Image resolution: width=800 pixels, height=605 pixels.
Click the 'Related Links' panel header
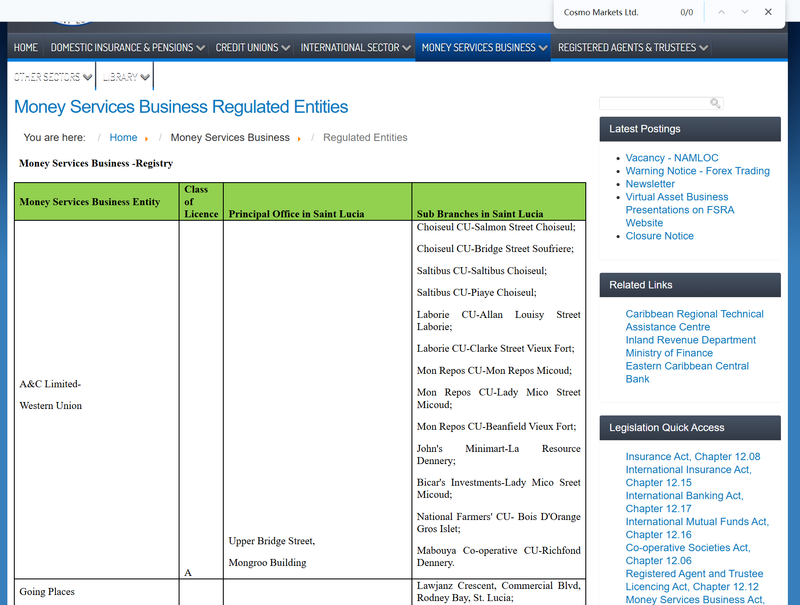690,285
